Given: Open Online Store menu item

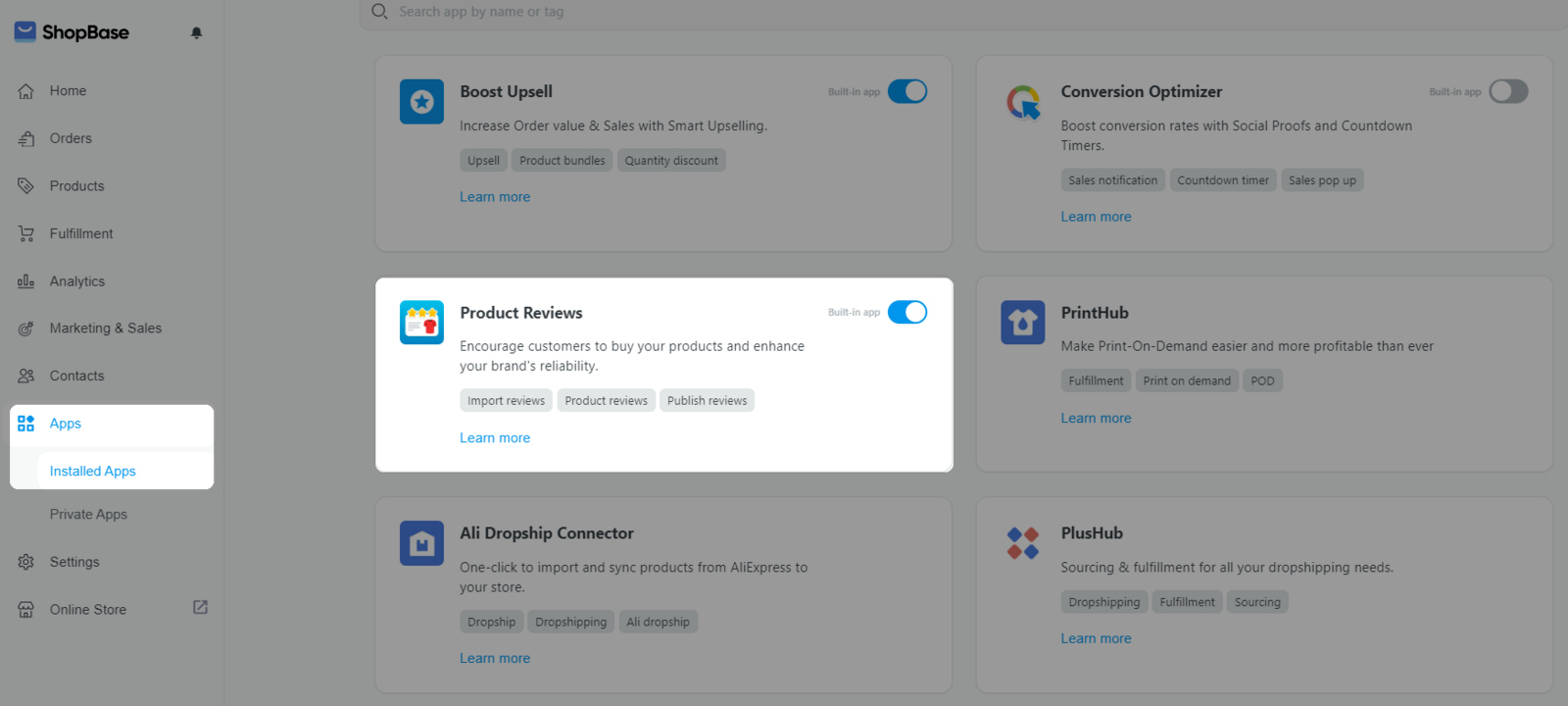Looking at the screenshot, I should [88, 610].
